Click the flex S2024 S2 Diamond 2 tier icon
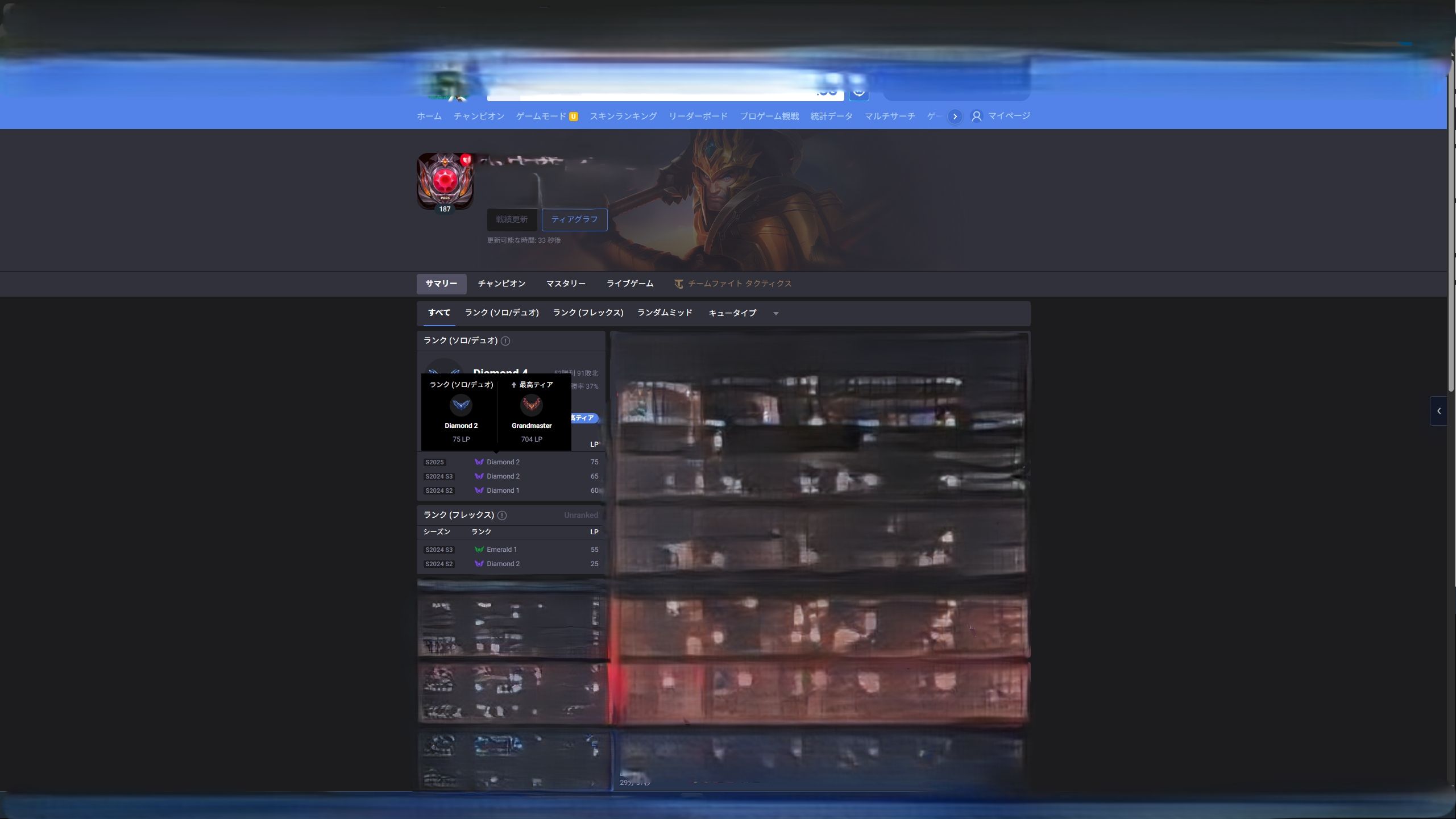The image size is (1456, 819). point(479,564)
